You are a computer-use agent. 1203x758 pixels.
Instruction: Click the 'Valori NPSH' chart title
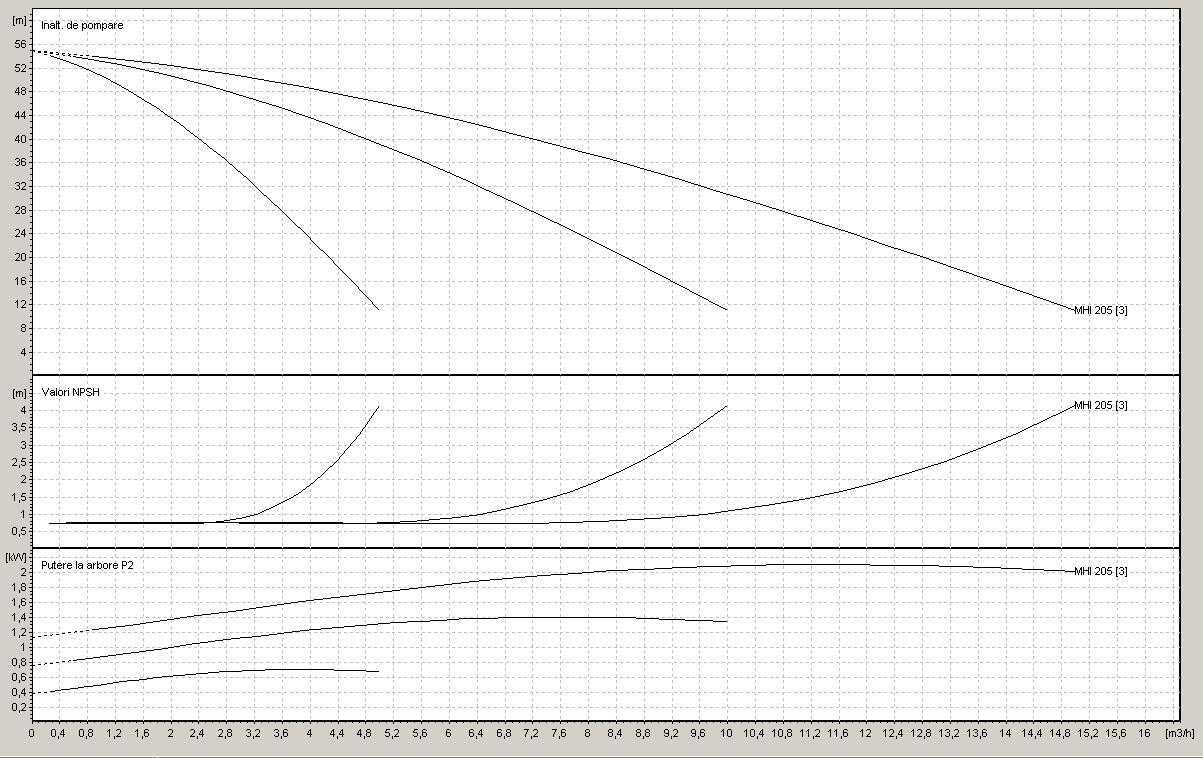pyautogui.click(x=70, y=392)
